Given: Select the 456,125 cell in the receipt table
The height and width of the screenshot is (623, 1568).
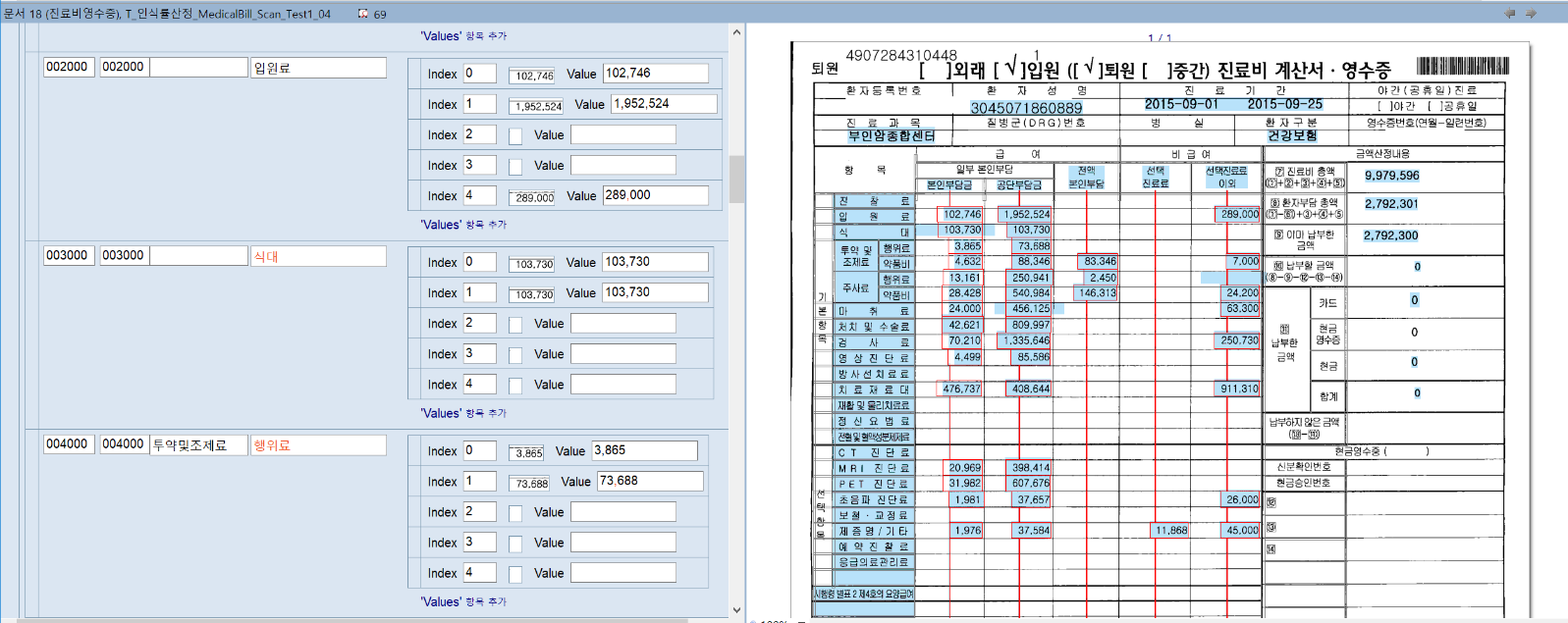Looking at the screenshot, I should click(x=1030, y=308).
